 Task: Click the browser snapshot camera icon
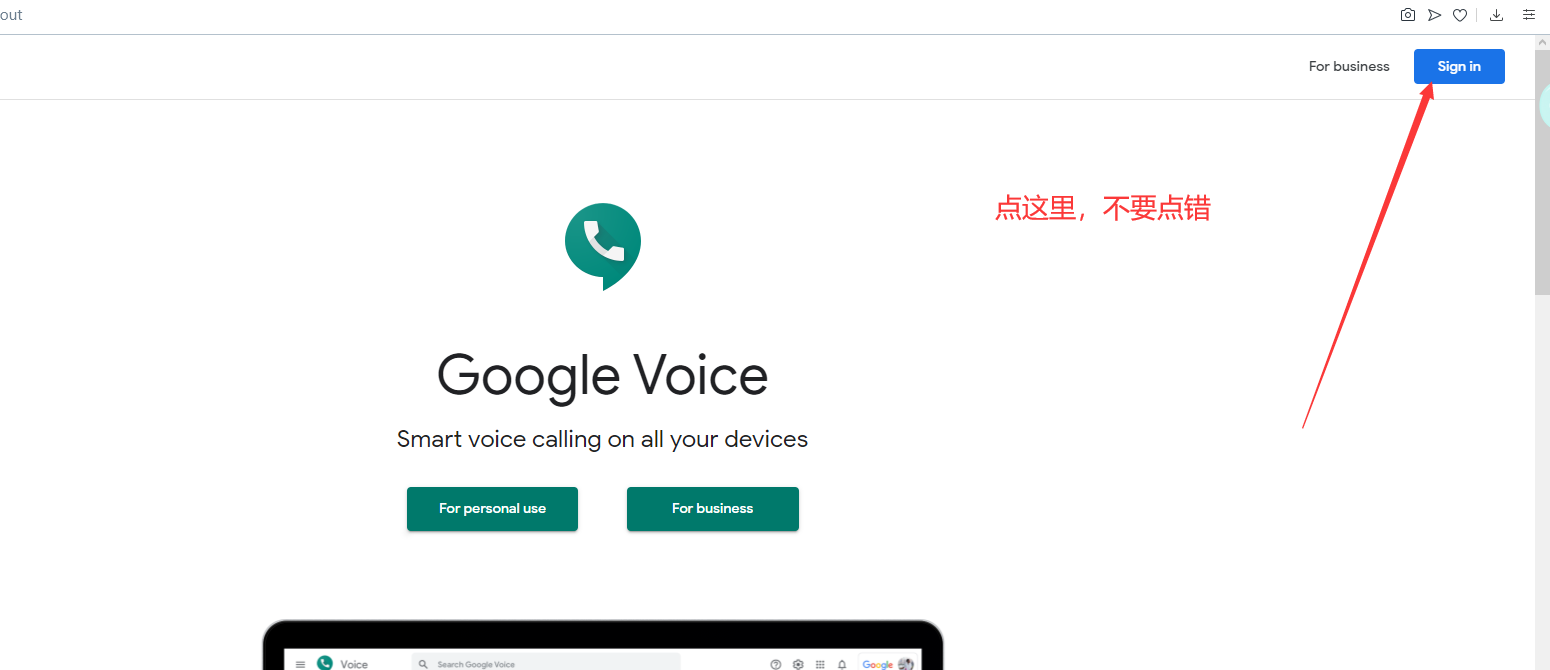[1408, 15]
